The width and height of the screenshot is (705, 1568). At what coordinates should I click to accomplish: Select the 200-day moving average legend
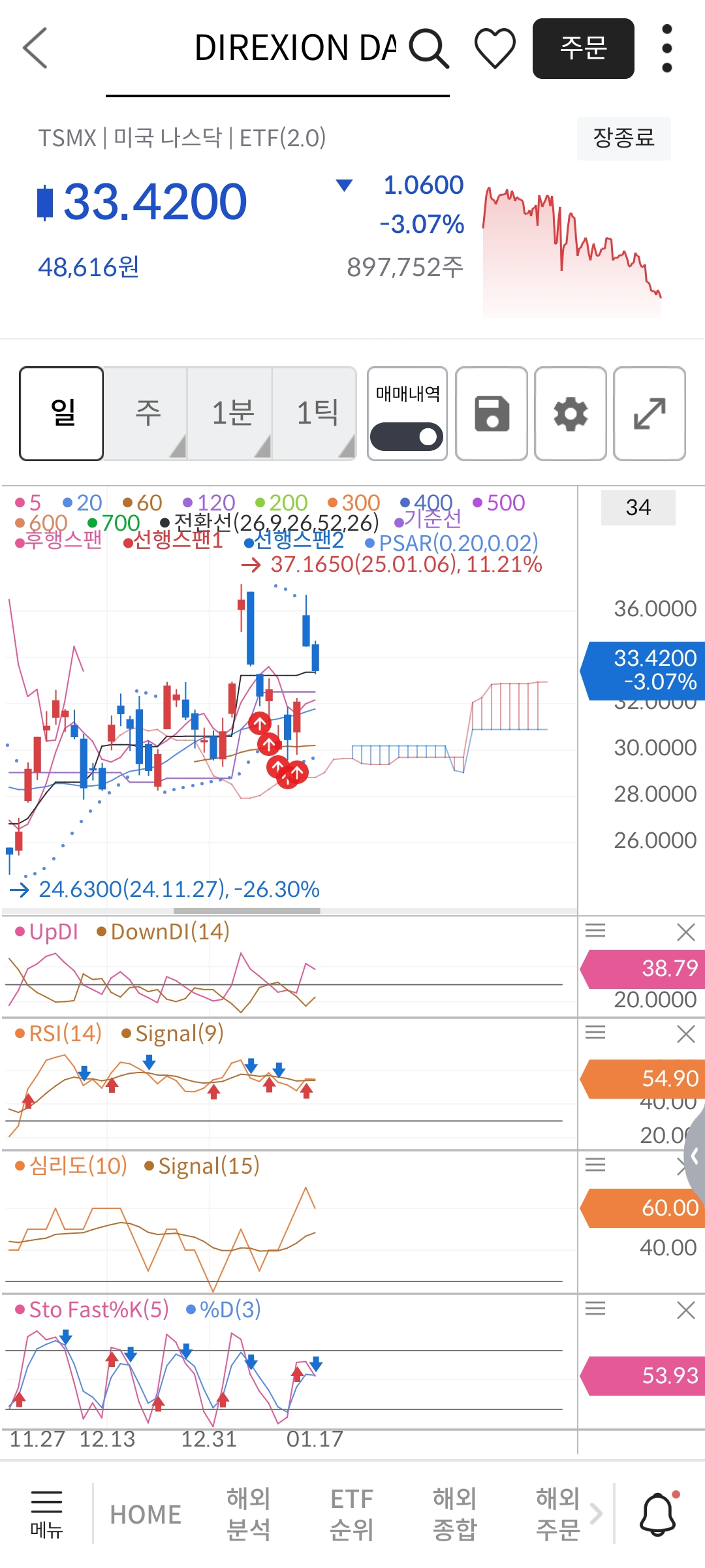pos(281,503)
